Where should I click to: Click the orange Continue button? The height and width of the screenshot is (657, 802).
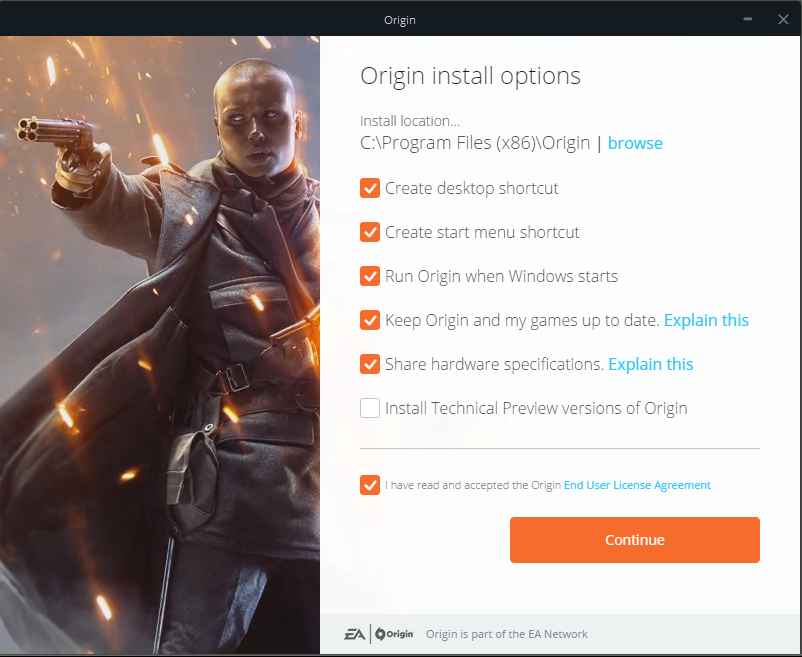coord(635,540)
